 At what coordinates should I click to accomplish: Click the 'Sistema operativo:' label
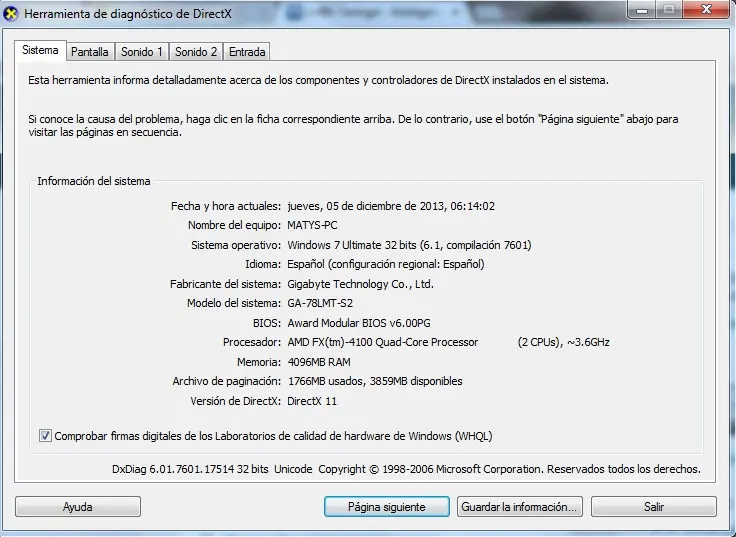236,245
